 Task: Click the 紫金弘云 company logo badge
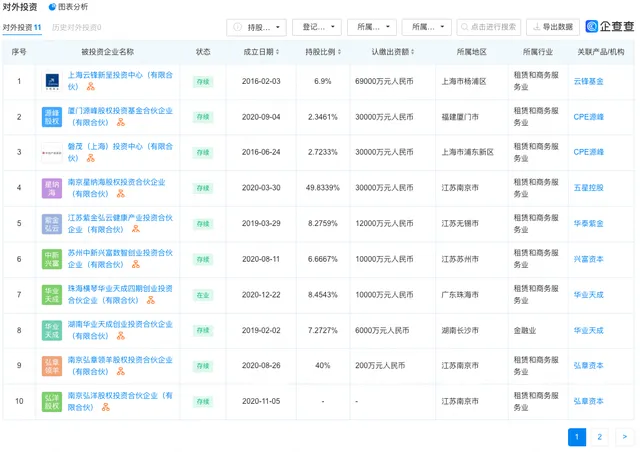(x=52, y=222)
